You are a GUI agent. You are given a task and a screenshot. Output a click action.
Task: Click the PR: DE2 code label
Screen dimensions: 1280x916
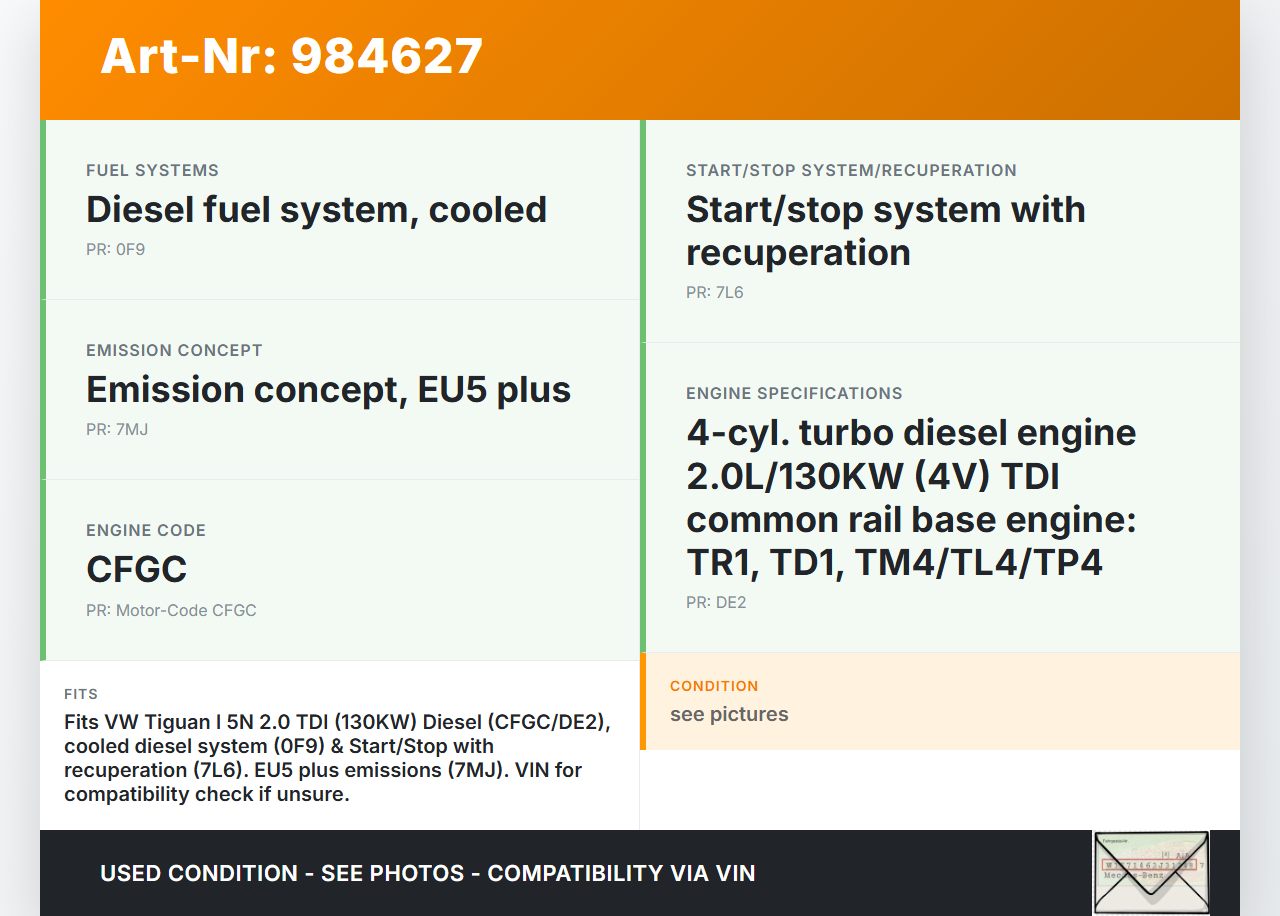[x=716, y=603]
